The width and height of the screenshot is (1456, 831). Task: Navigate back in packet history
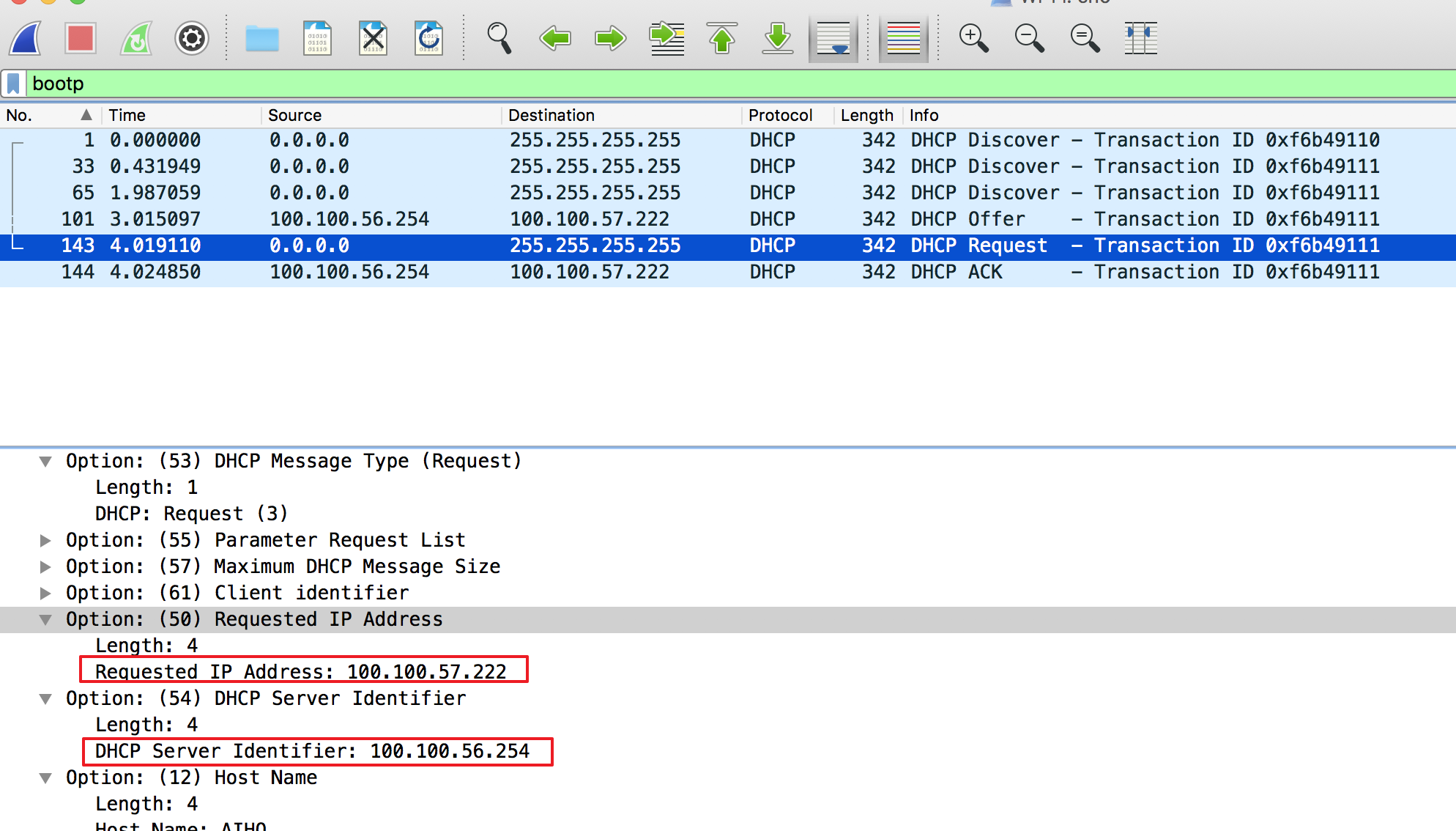point(554,38)
